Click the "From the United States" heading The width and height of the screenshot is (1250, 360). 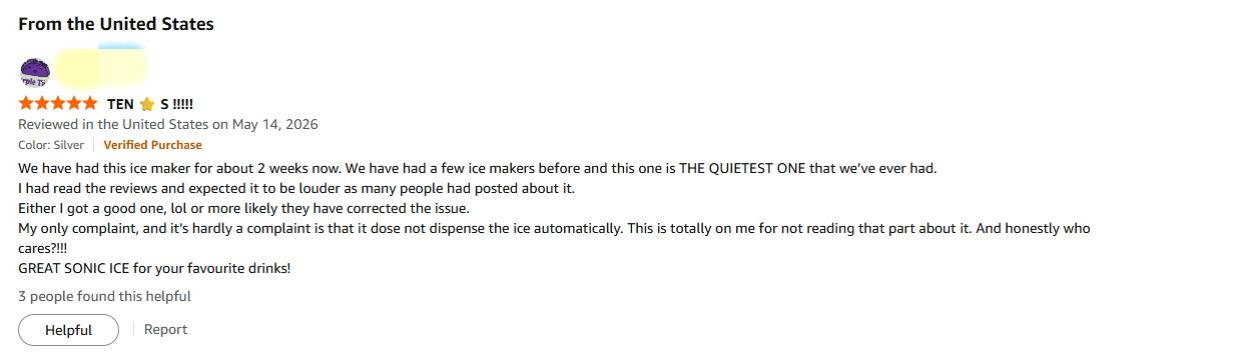coord(116,24)
